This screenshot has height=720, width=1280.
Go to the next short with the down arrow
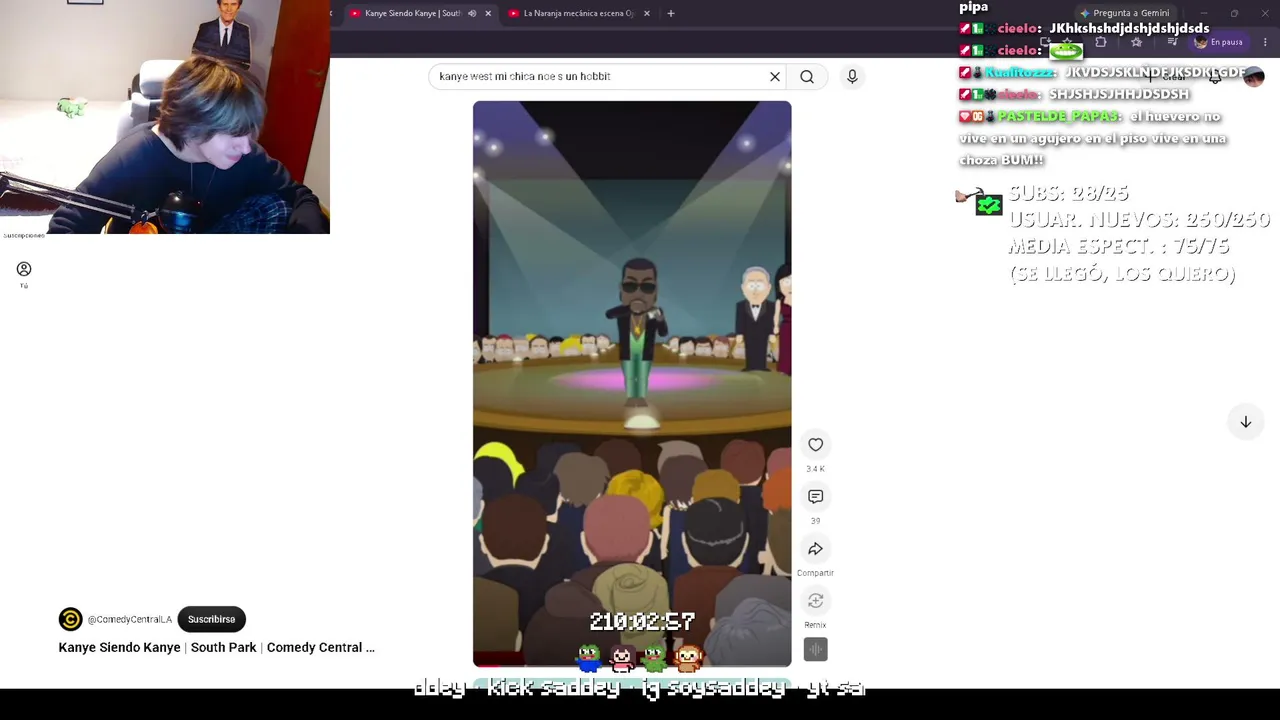coord(1245,422)
